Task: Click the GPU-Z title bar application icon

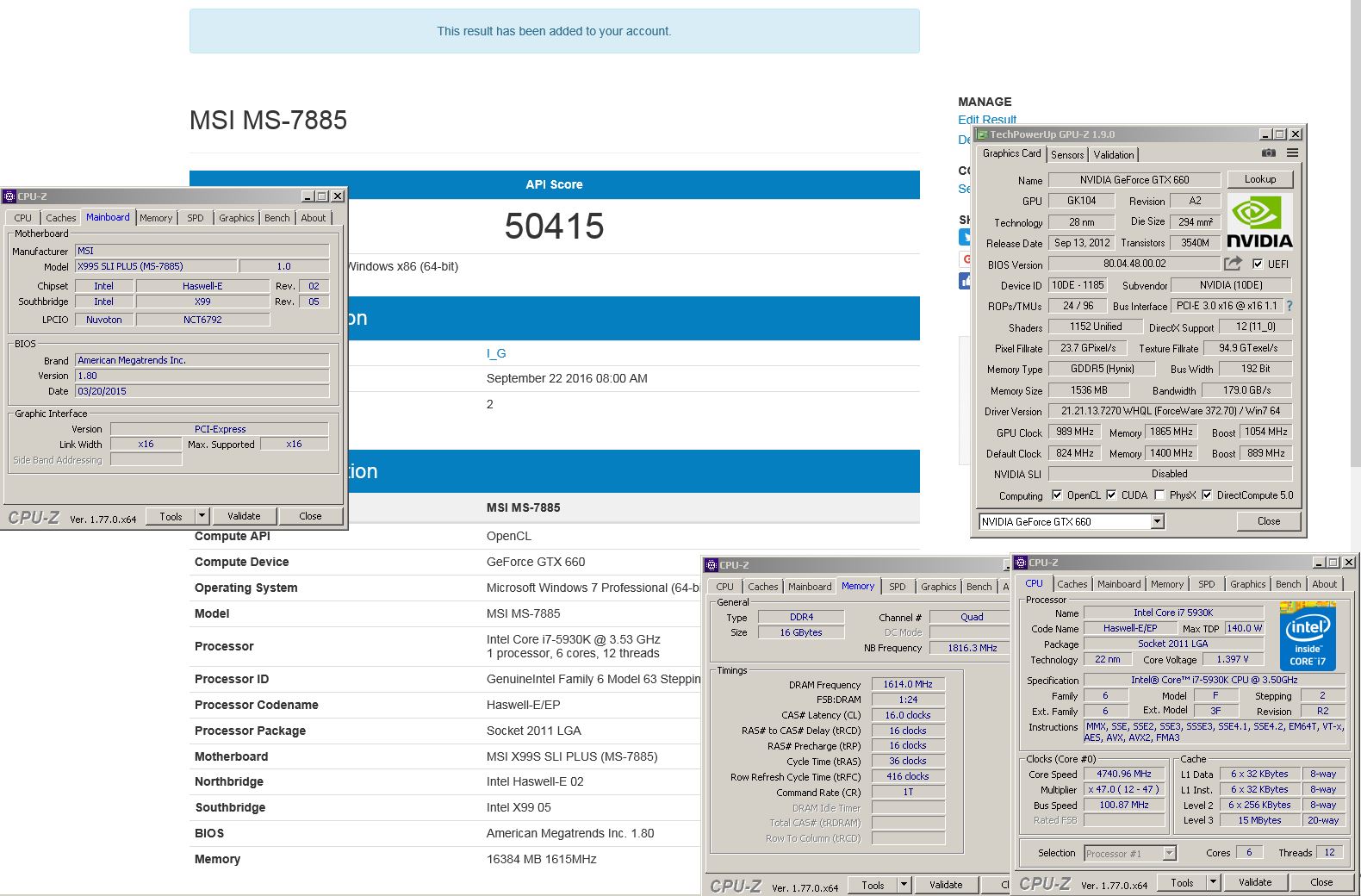Action: click(982, 134)
